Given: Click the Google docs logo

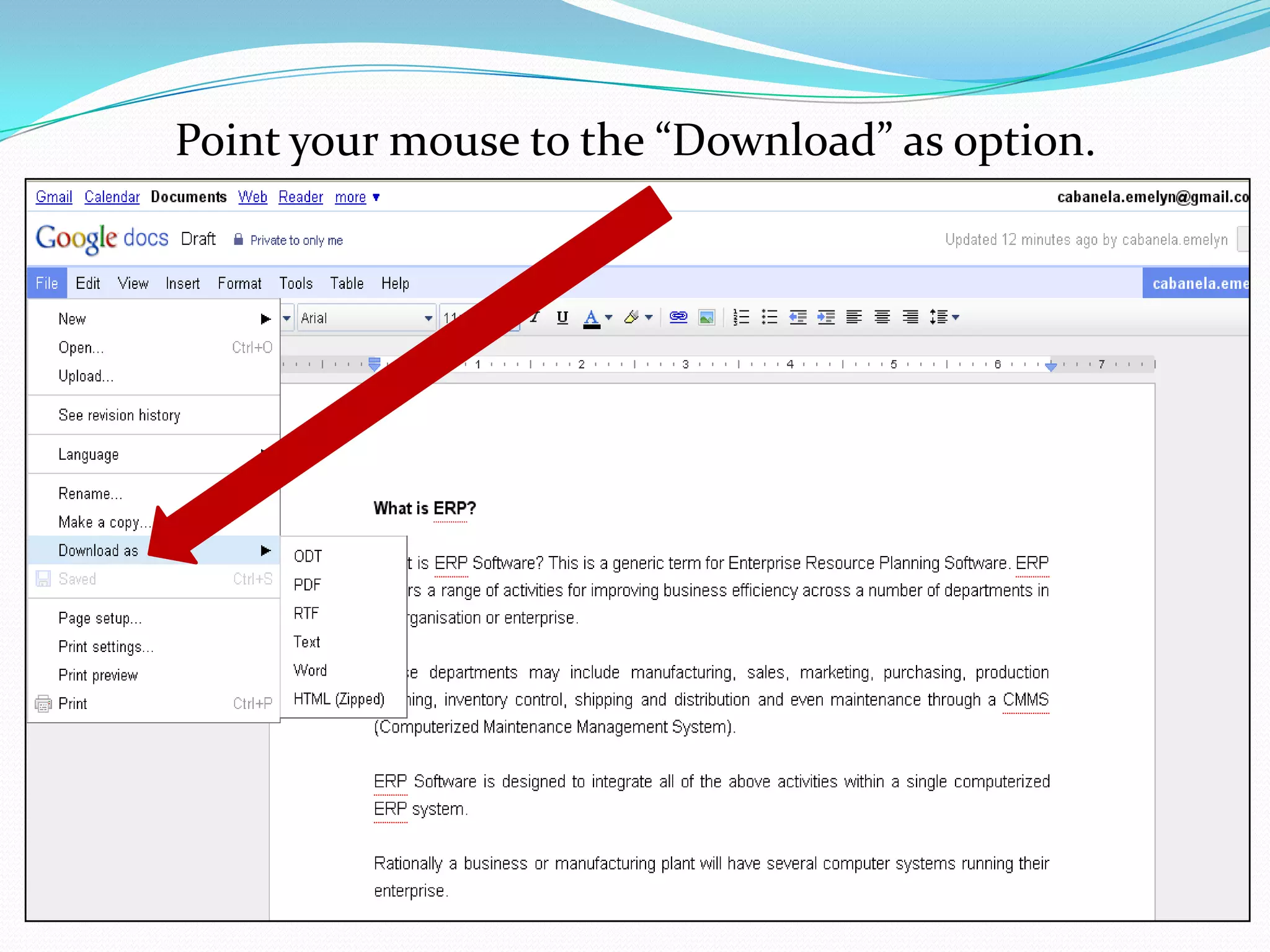Looking at the screenshot, I should tap(102, 239).
